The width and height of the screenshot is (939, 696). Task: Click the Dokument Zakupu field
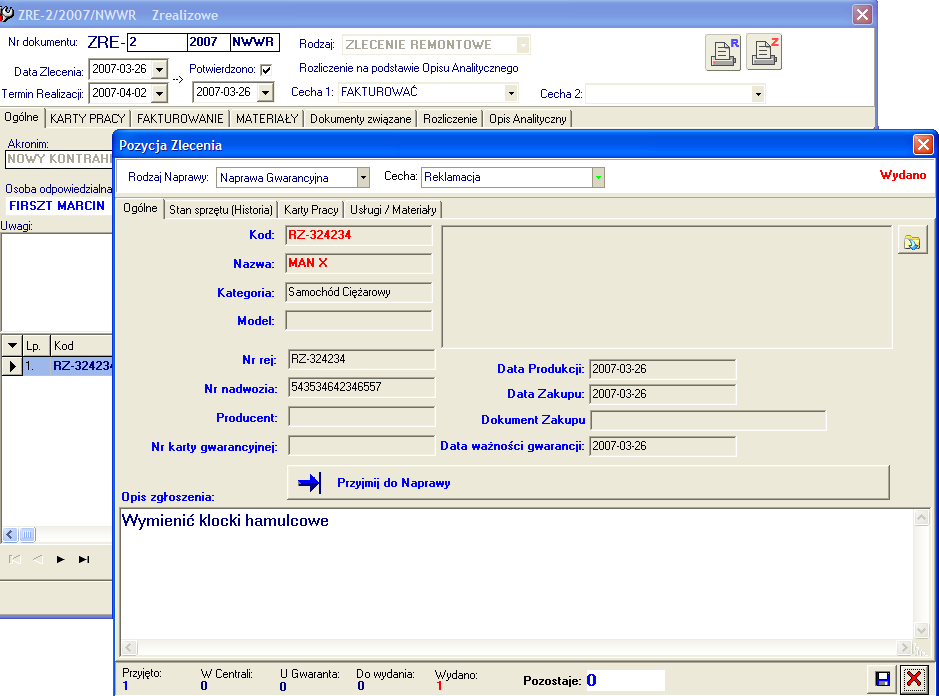coord(708,420)
